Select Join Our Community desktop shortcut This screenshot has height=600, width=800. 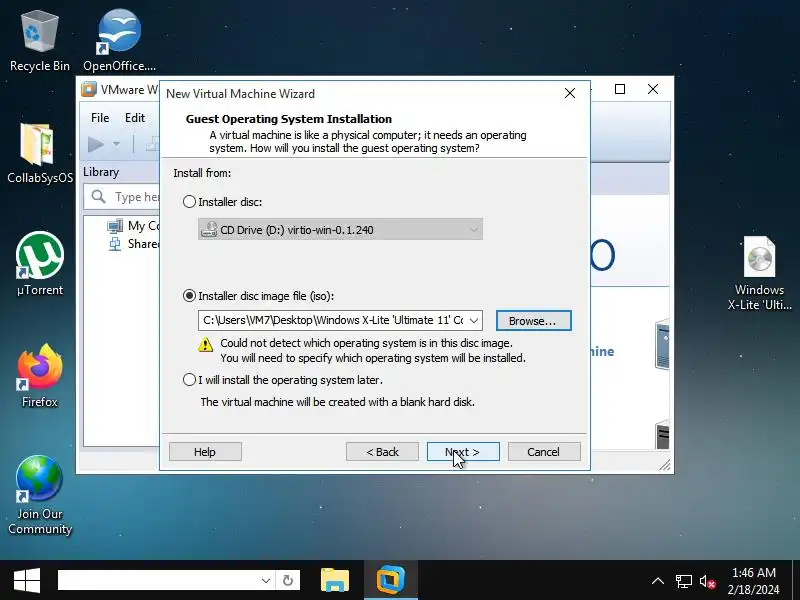click(x=40, y=495)
